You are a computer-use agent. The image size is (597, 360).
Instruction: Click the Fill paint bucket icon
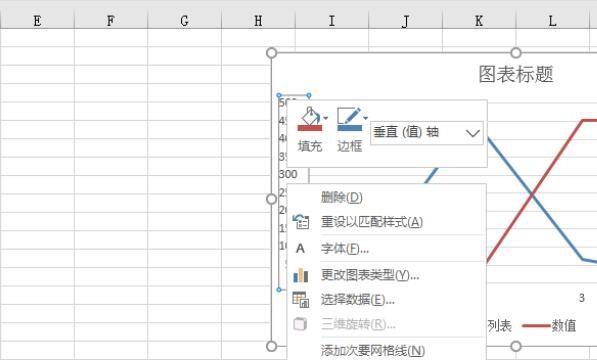(x=310, y=116)
